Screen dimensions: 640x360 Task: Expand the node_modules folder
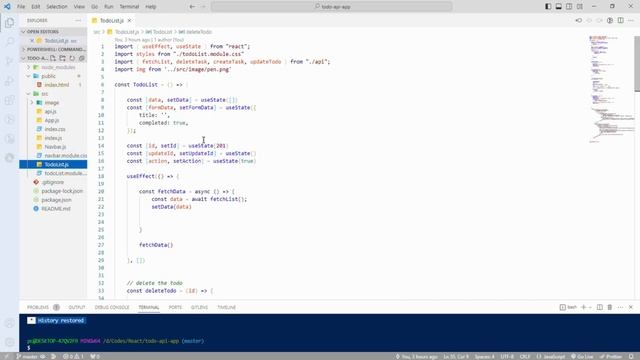[x=53, y=67]
